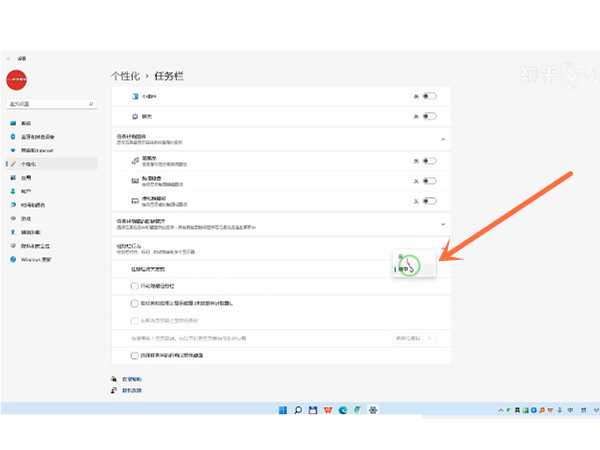Collapse the taskbar corner icons section
This screenshot has width=600, height=450.
pyautogui.click(x=443, y=139)
